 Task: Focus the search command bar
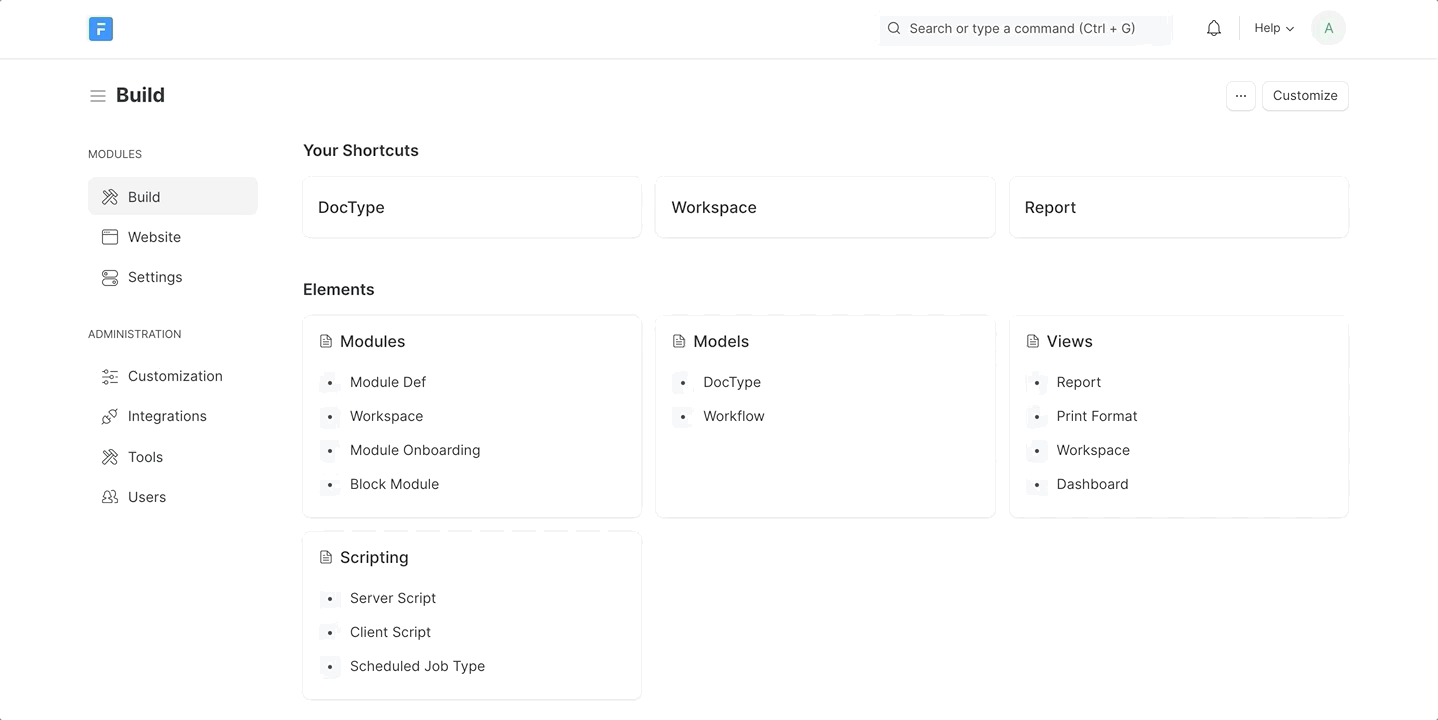point(1025,29)
